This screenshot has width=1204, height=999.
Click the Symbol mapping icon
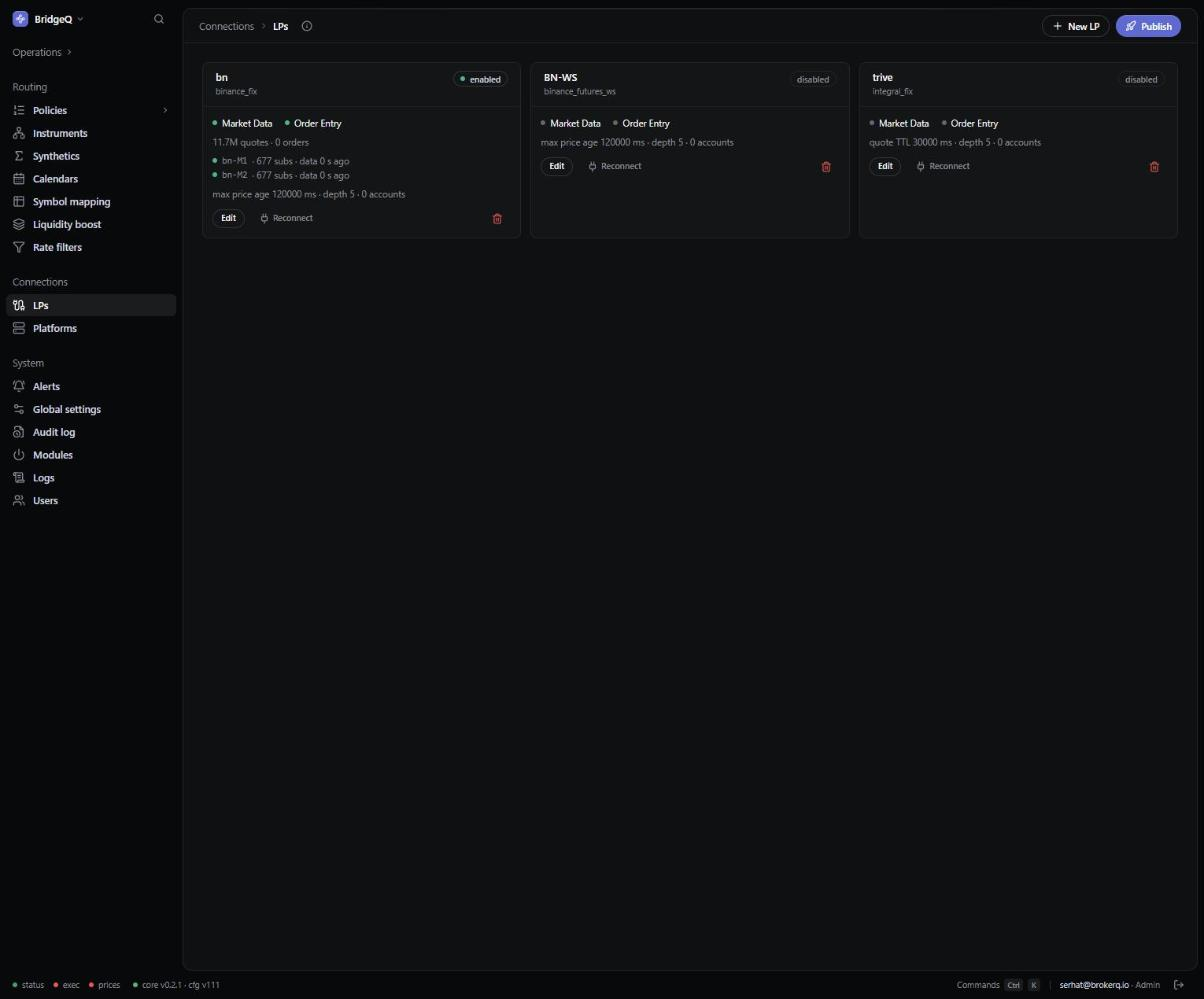click(19, 202)
